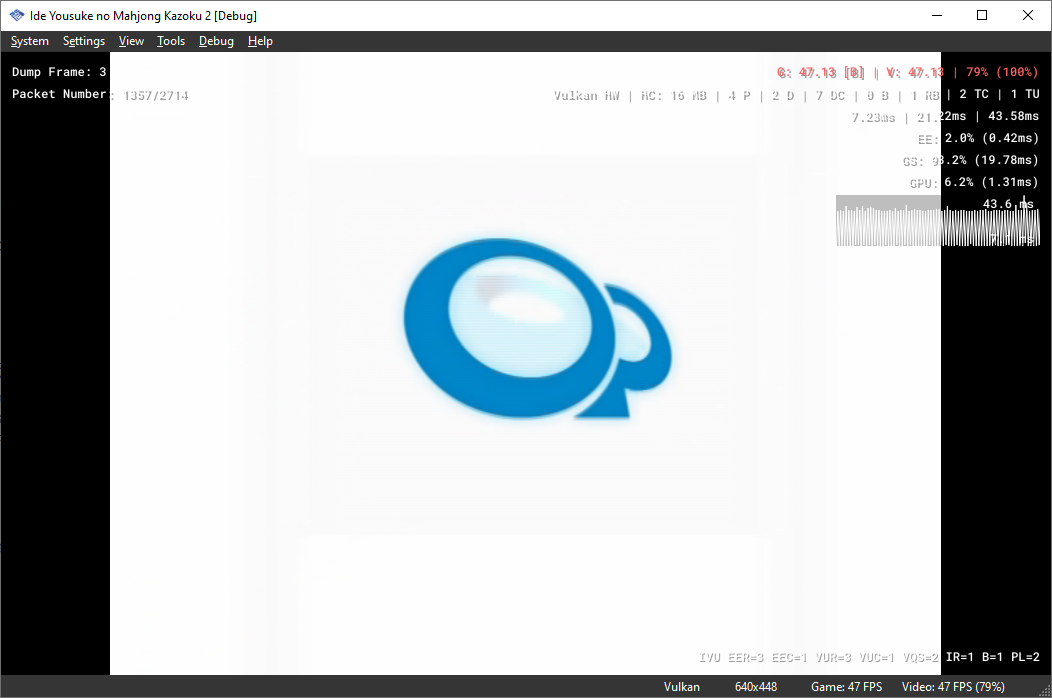Click the window title text

click(x=143, y=15)
